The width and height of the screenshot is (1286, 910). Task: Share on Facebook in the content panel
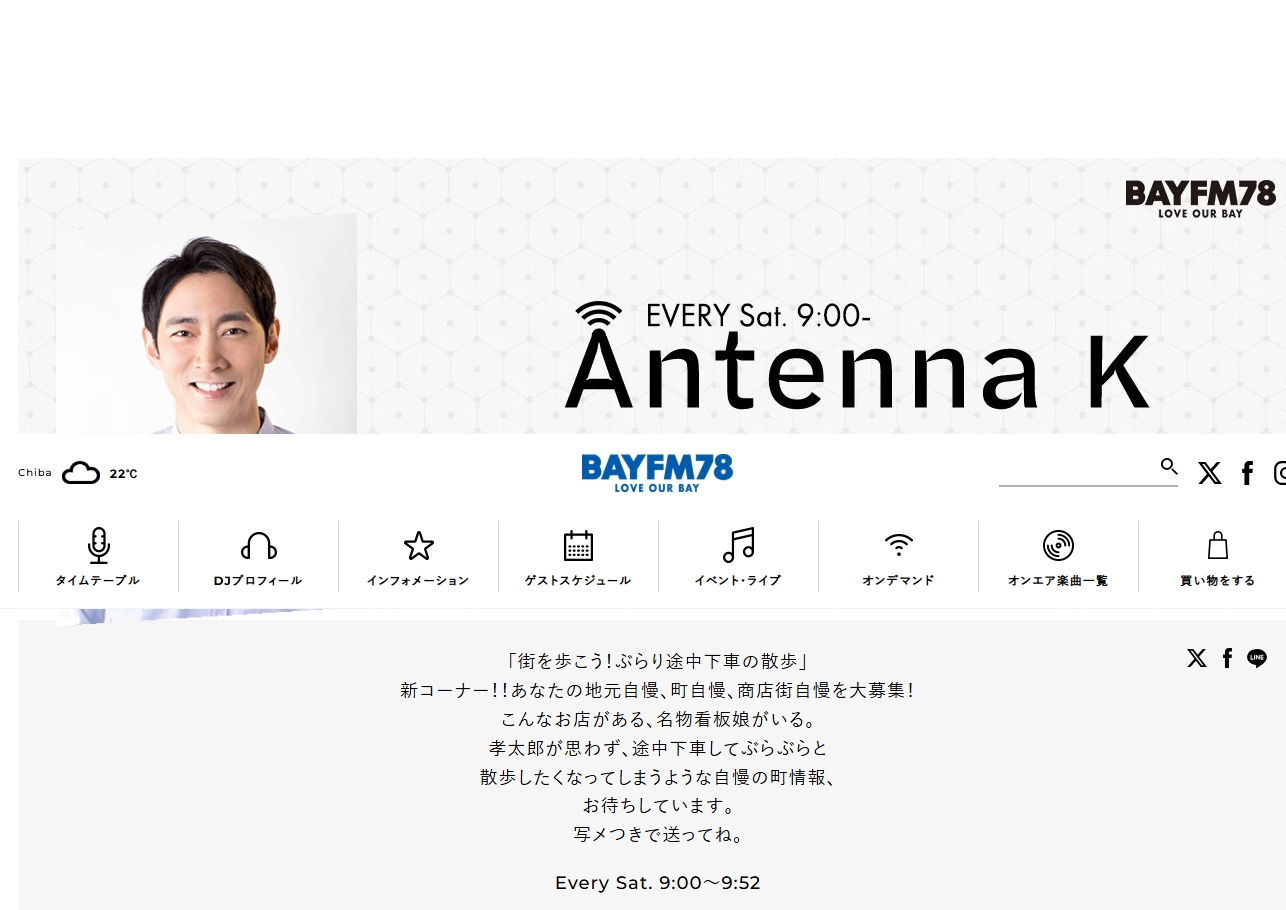[x=1227, y=658]
